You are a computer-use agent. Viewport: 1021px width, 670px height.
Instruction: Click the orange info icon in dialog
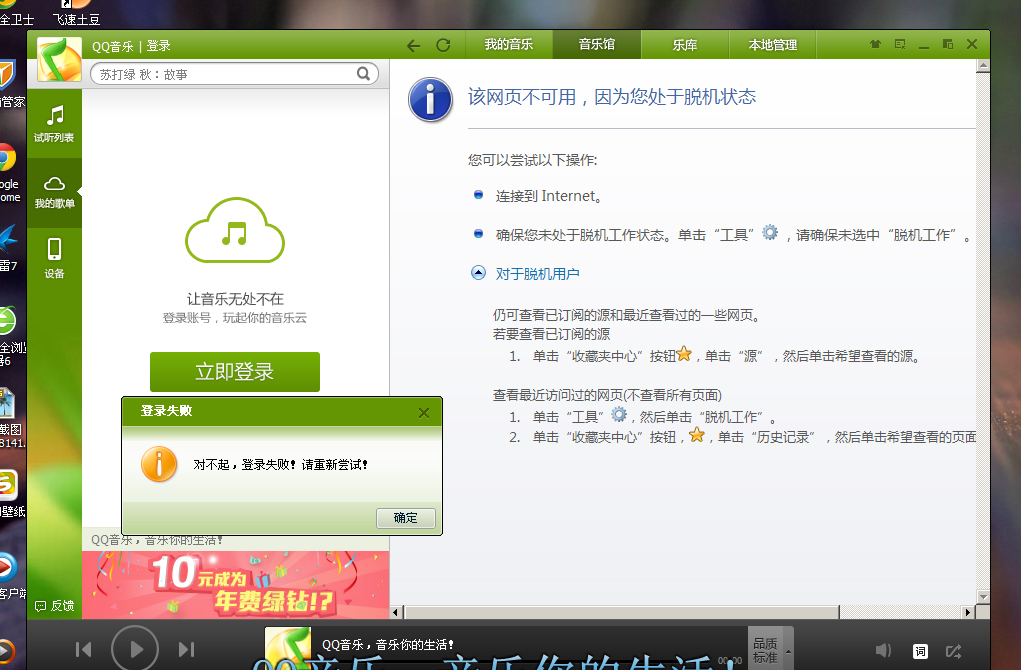point(159,464)
